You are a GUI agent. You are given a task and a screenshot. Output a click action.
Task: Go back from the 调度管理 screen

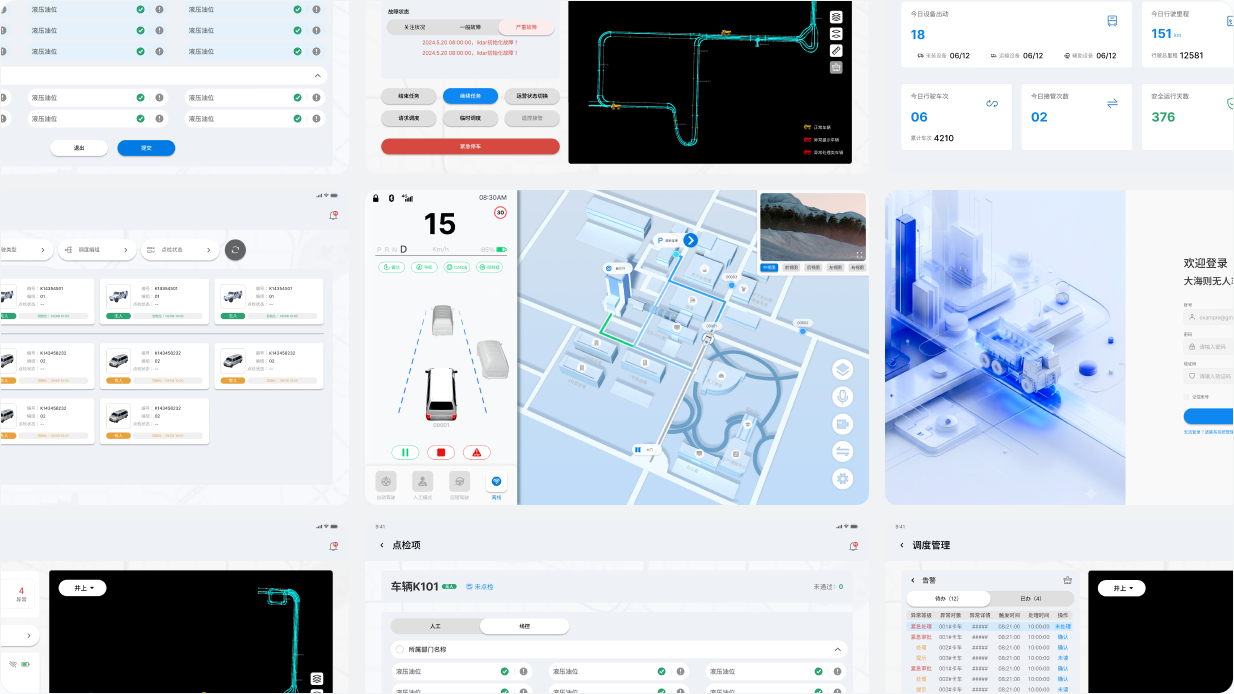901,545
